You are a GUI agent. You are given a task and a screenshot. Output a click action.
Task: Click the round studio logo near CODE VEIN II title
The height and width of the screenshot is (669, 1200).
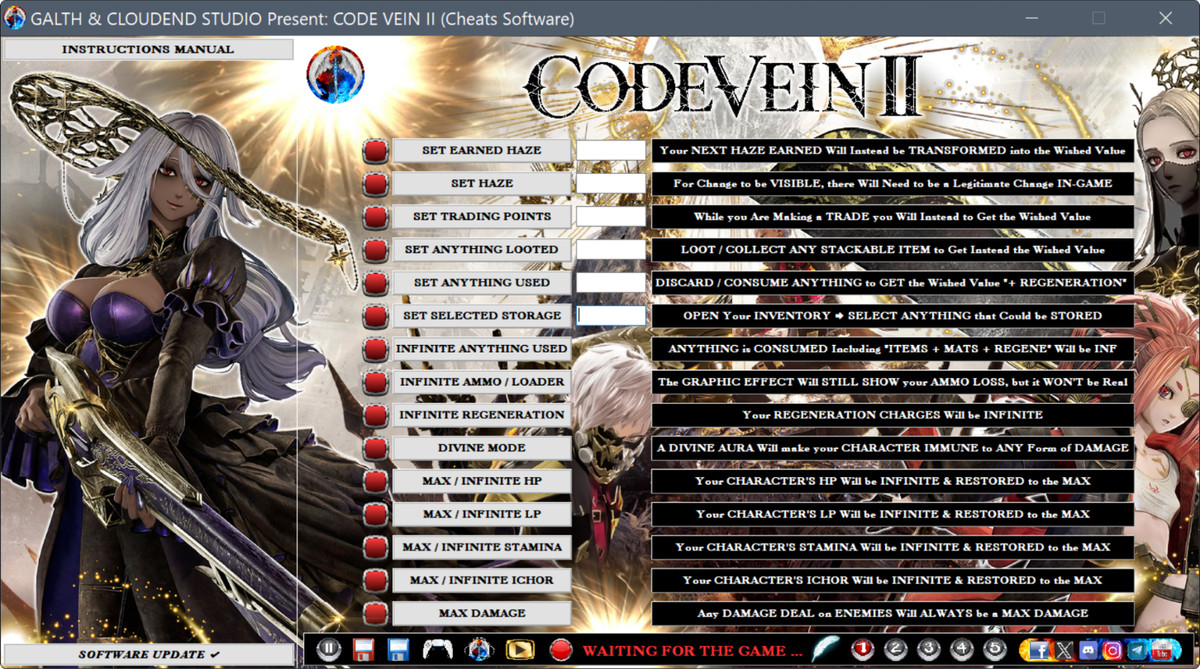pos(335,75)
